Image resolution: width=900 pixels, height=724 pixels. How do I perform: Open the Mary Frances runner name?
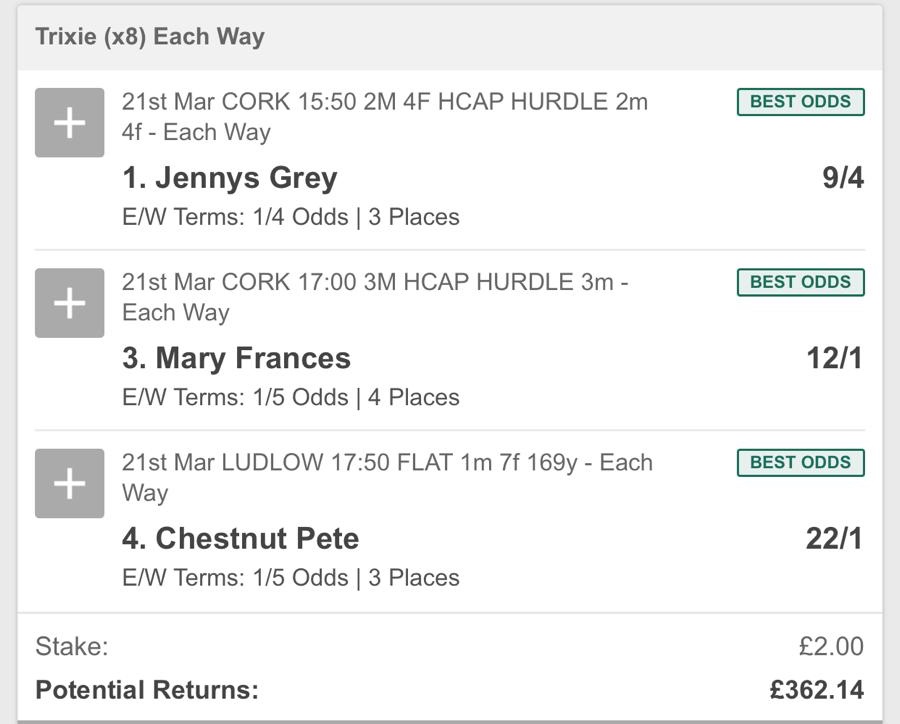(x=237, y=358)
